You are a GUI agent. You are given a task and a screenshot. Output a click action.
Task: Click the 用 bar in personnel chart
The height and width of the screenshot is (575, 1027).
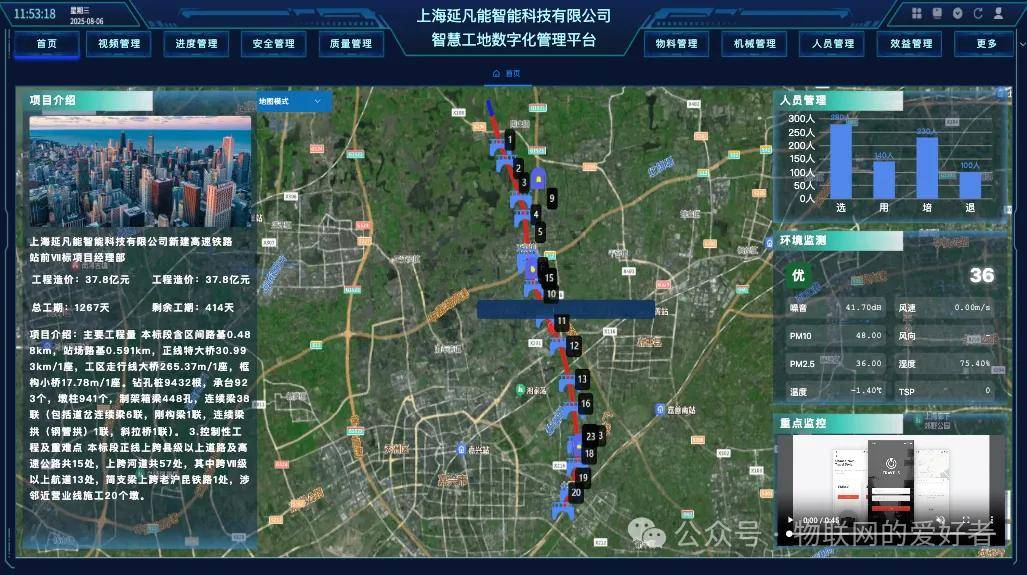click(x=884, y=179)
